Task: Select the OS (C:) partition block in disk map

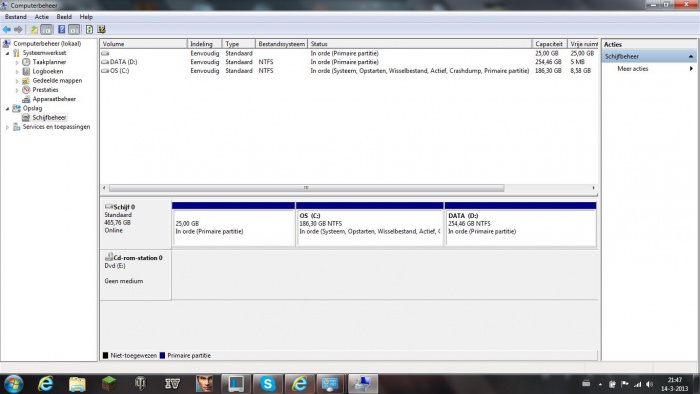Action: point(370,224)
